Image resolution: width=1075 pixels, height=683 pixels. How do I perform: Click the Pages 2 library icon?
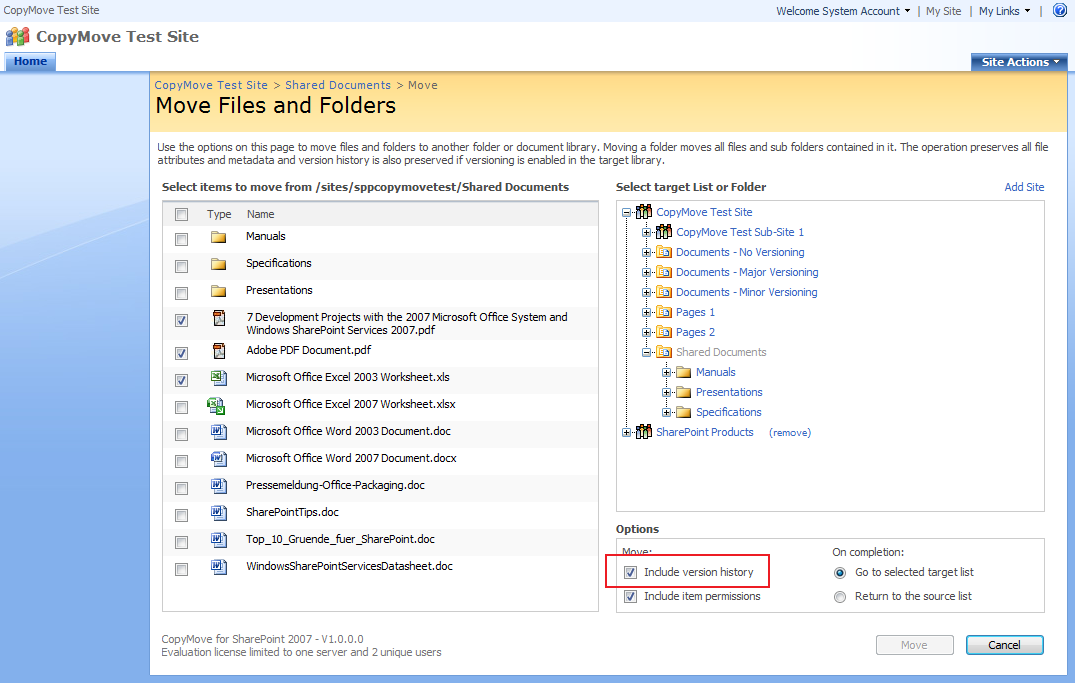[x=664, y=332]
